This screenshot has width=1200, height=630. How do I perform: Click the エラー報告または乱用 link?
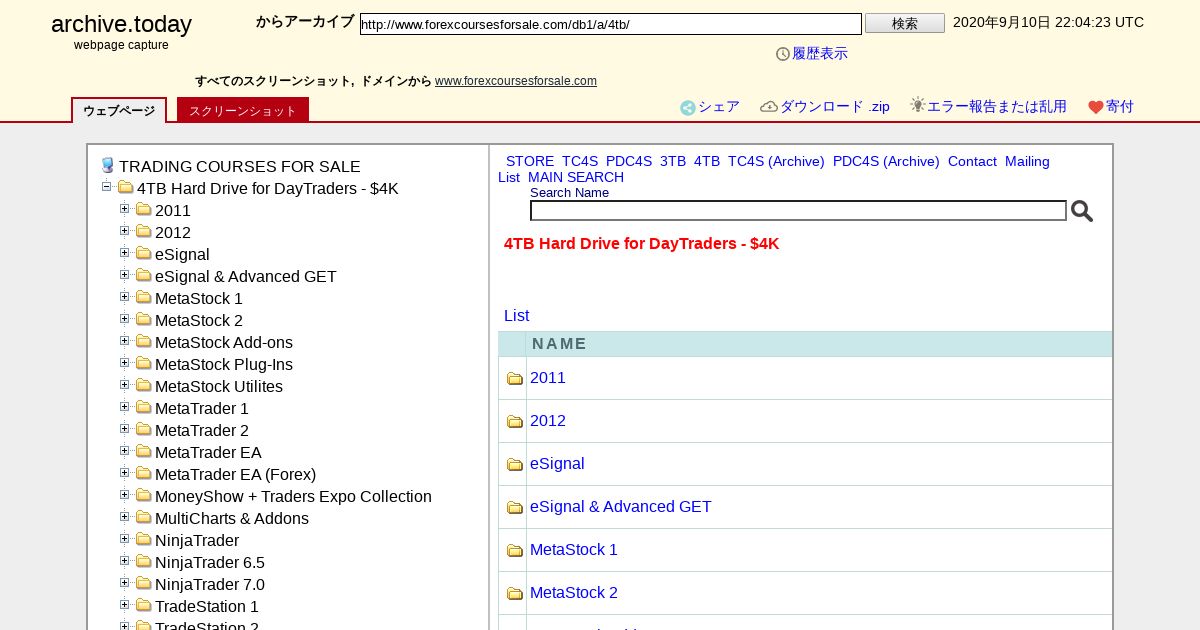point(997,106)
